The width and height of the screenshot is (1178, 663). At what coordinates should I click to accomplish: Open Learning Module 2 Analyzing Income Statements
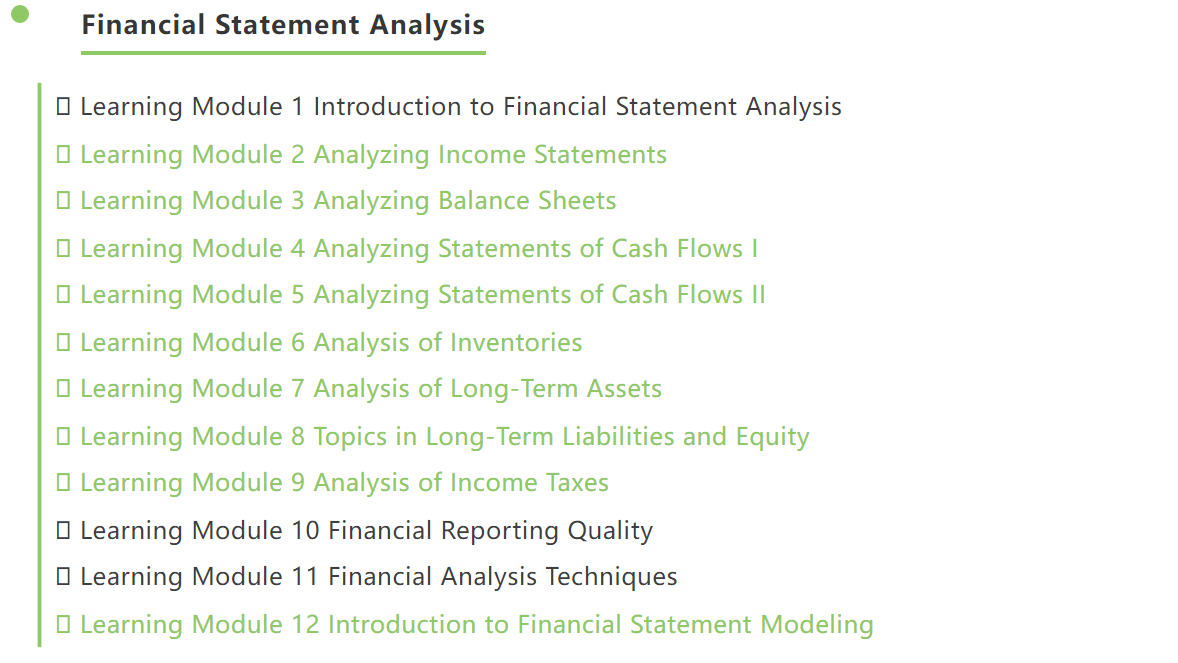(373, 155)
